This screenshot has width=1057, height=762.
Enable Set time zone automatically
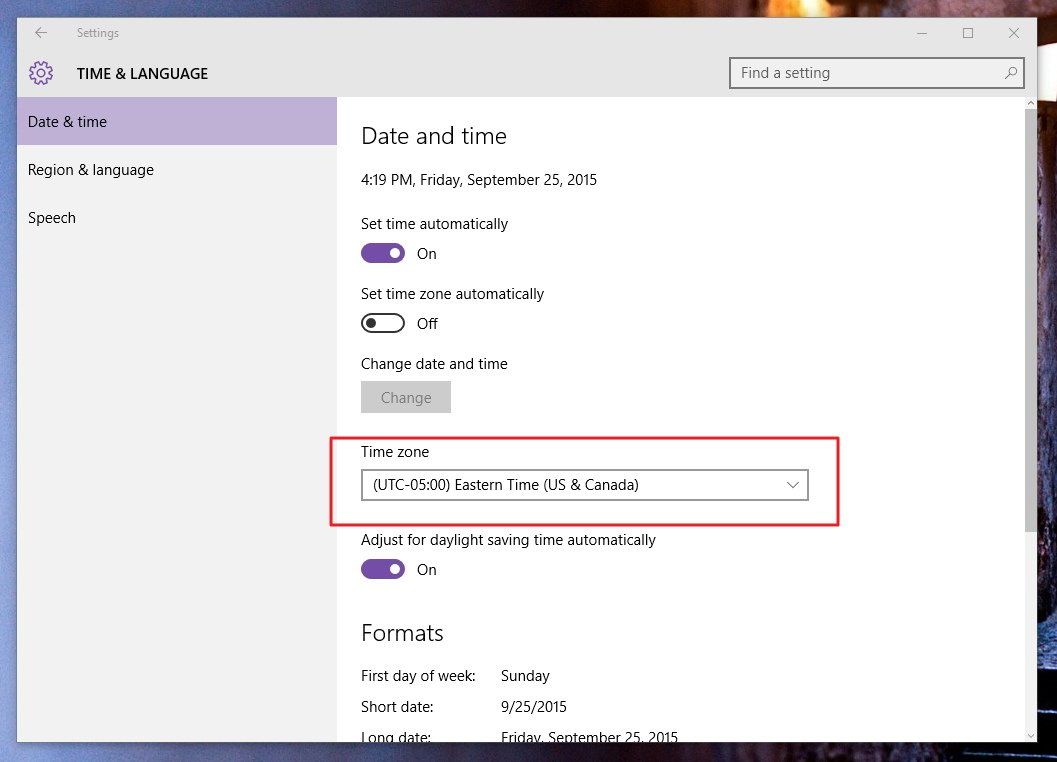pos(382,323)
